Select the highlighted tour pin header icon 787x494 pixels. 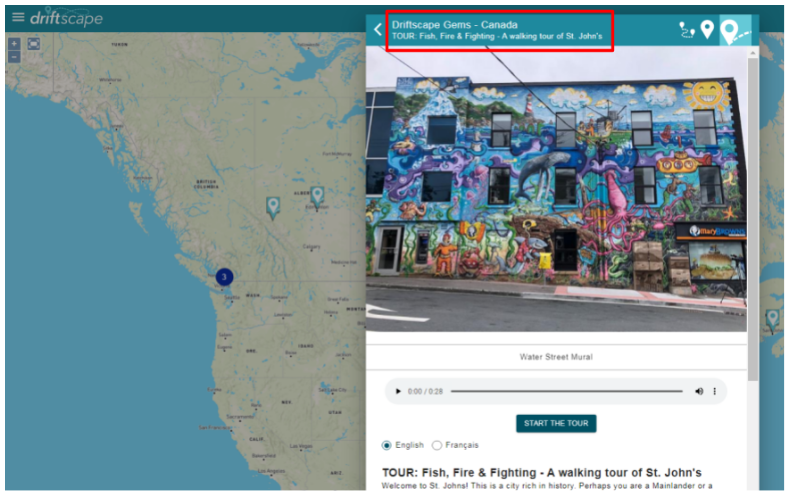click(735, 30)
